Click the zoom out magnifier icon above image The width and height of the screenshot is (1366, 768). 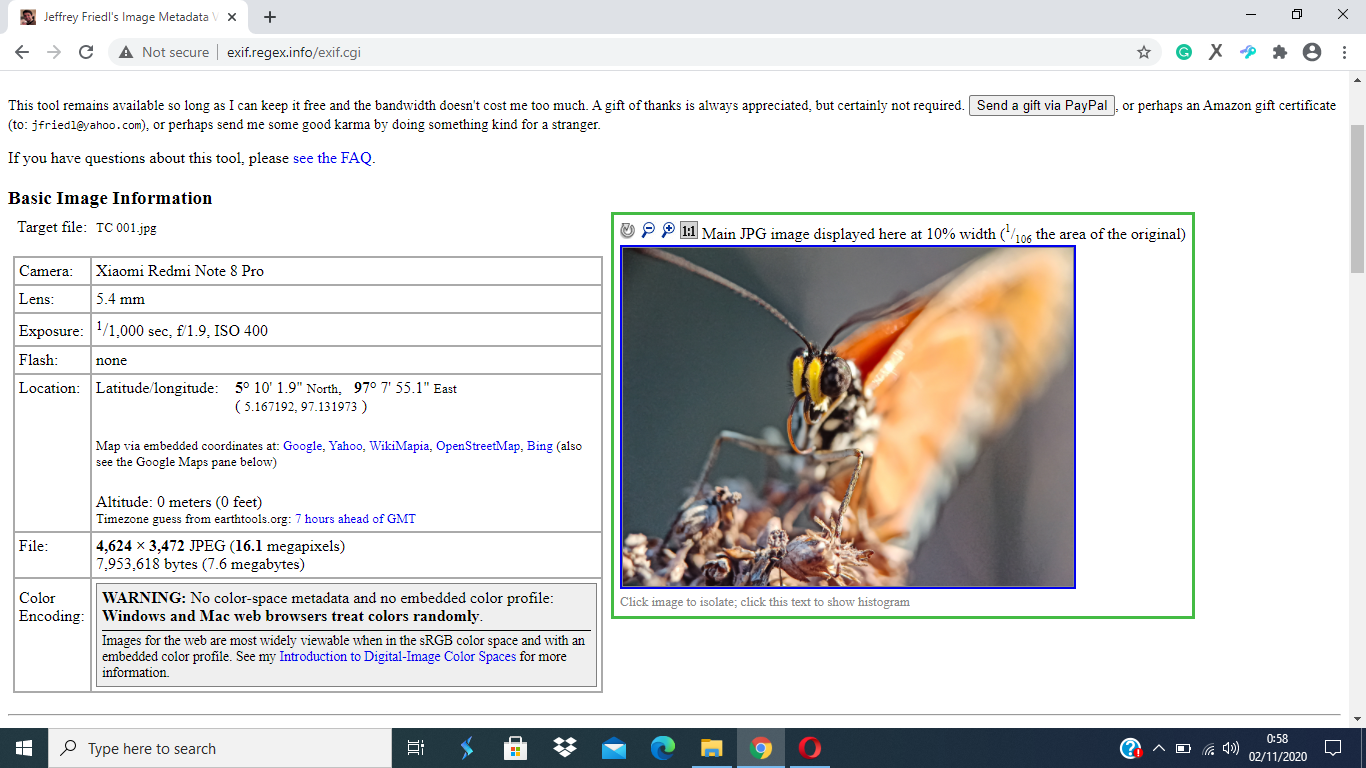tap(648, 231)
